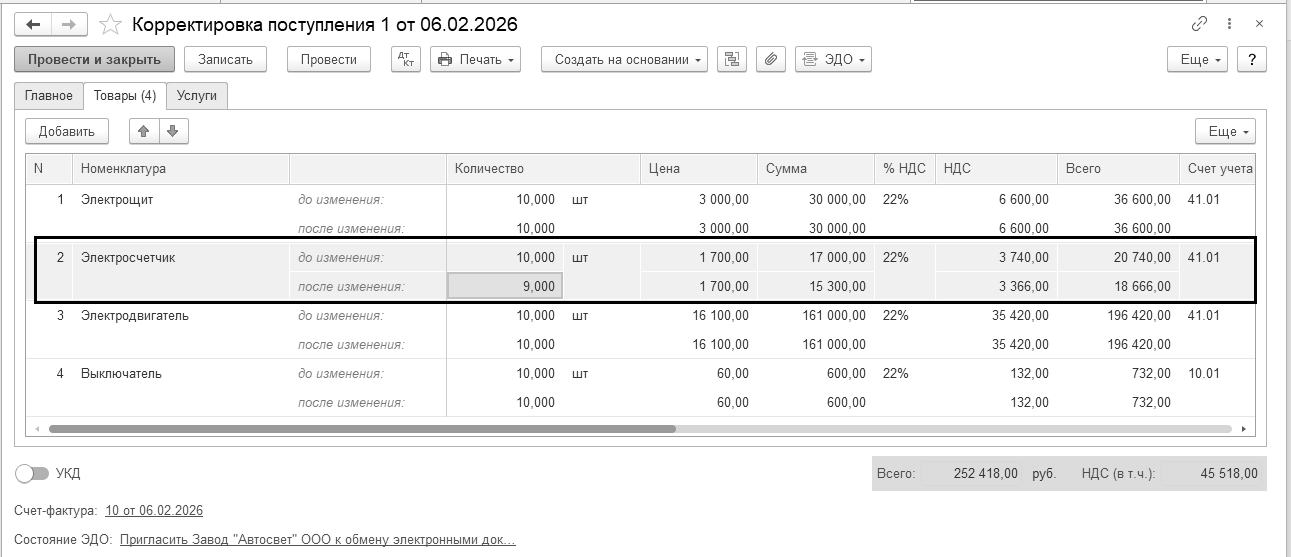Toggle the УКД switch

[x=32, y=473]
